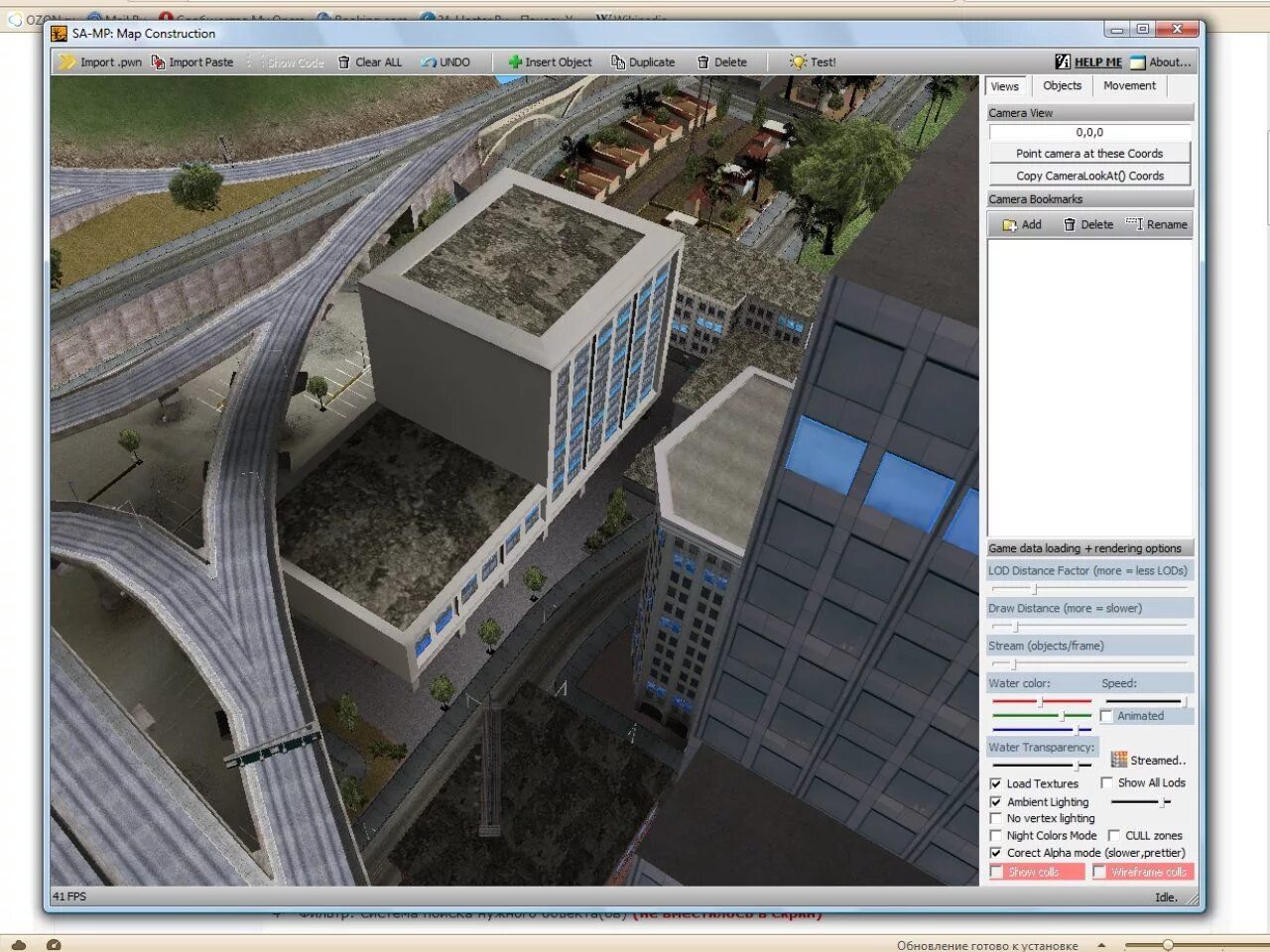Screen dimensions: 1270x952
Task: Switch to the Movement tab
Action: coord(1129,86)
